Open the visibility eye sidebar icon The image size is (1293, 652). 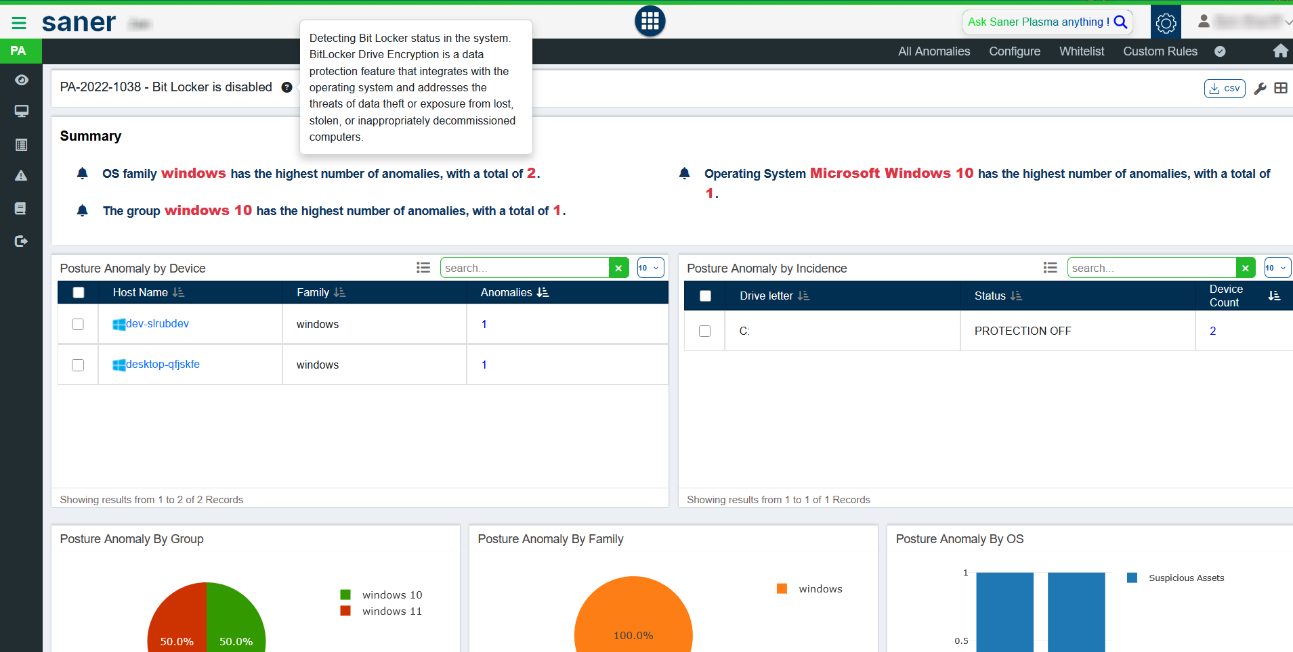pos(21,80)
